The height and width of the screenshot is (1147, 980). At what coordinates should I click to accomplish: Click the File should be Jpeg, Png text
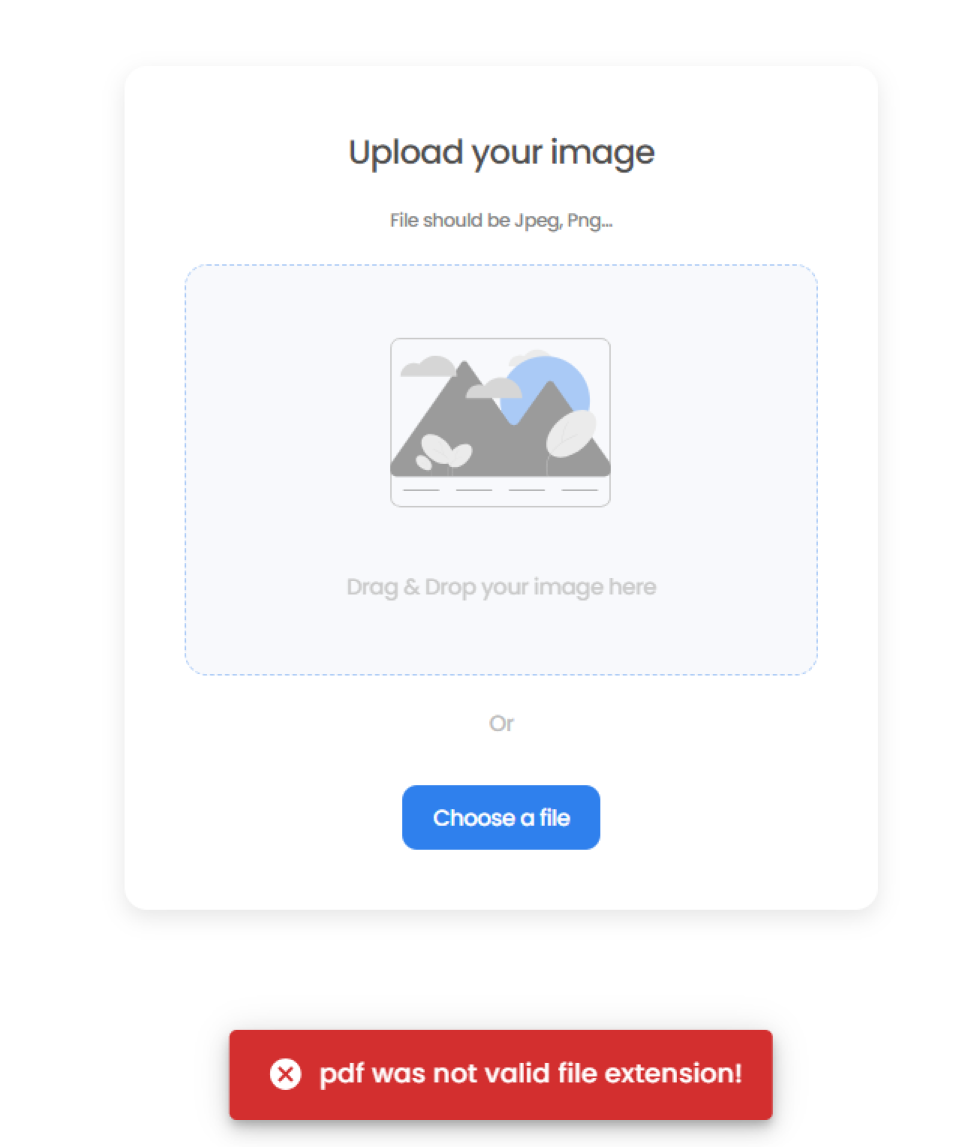pyautogui.click(x=501, y=220)
